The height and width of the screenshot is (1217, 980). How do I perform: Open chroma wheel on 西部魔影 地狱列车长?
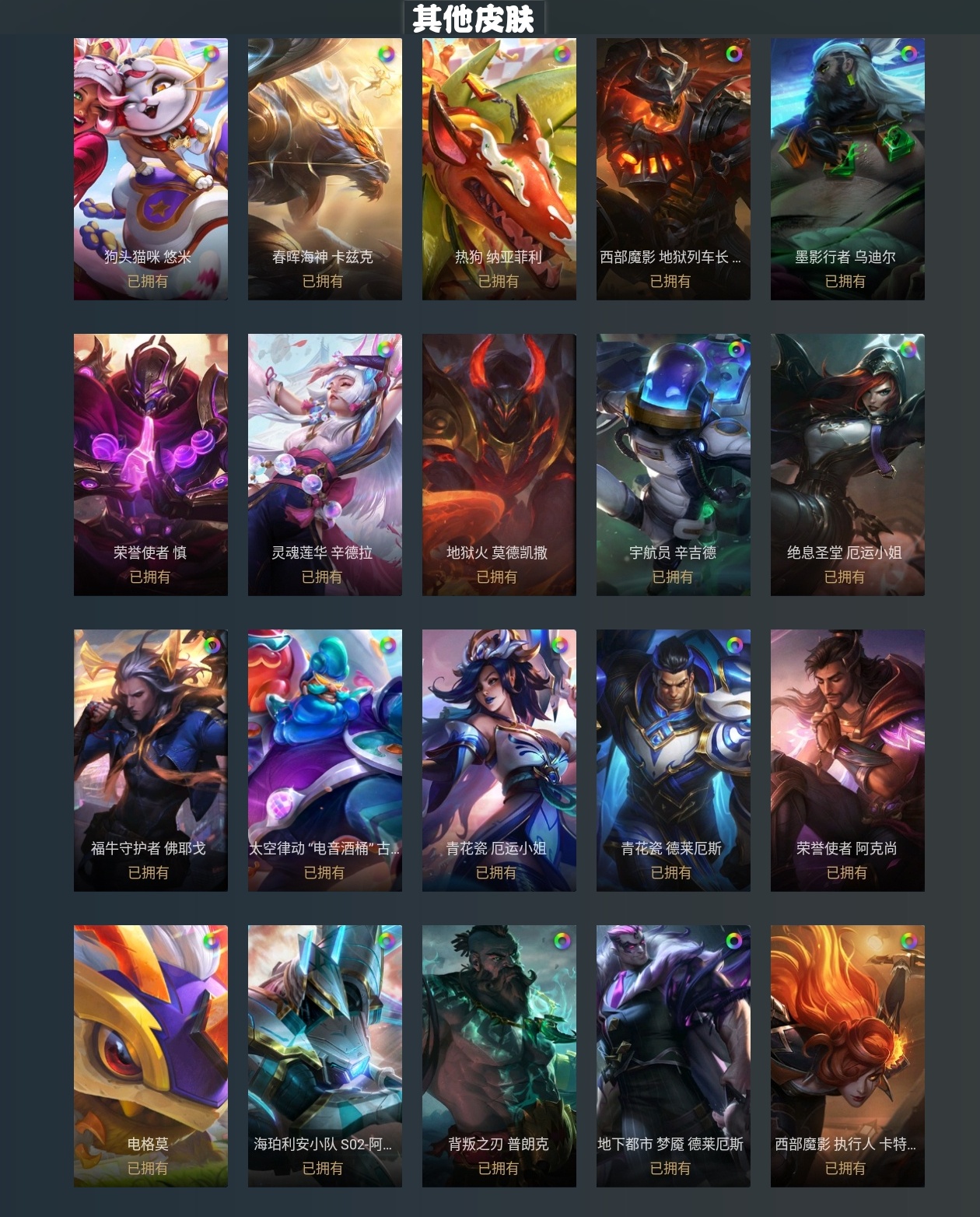(734, 54)
